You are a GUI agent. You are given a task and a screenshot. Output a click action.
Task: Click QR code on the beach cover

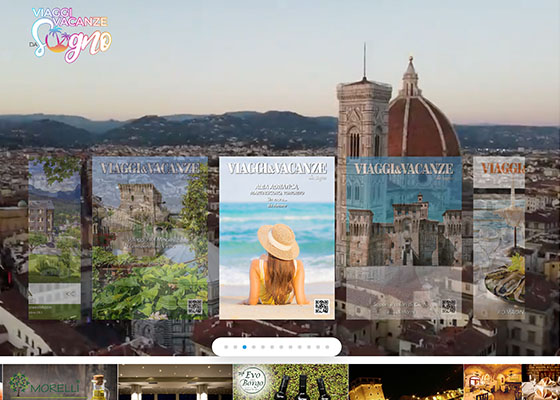[x=321, y=306]
